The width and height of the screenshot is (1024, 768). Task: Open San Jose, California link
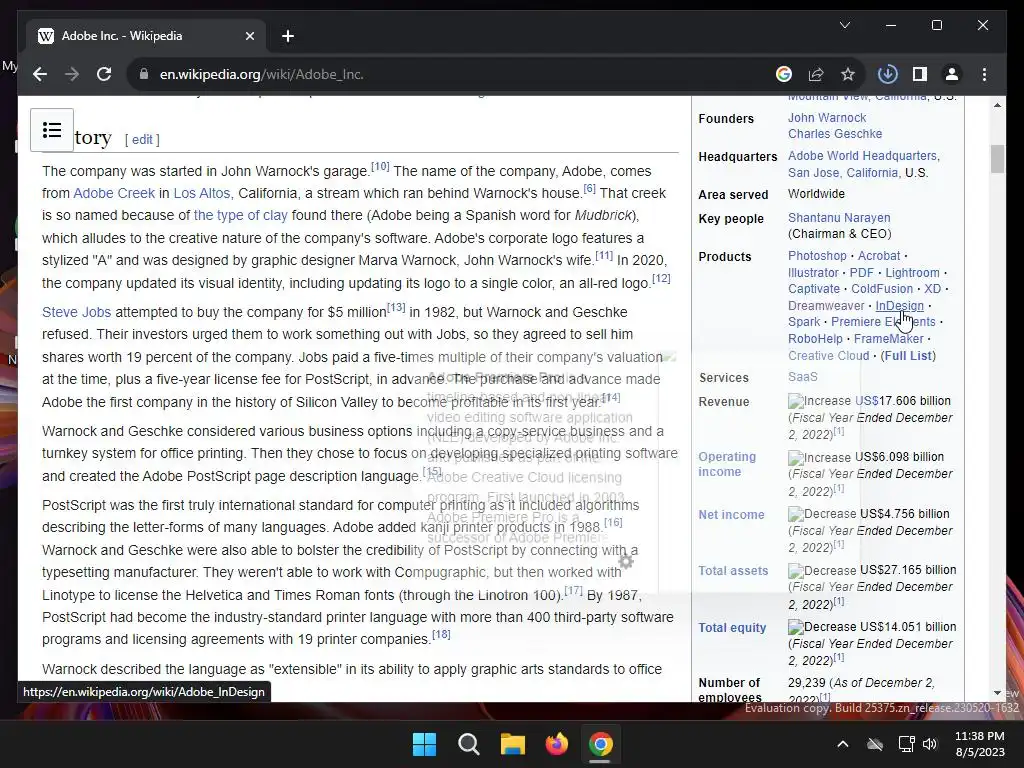(x=843, y=173)
